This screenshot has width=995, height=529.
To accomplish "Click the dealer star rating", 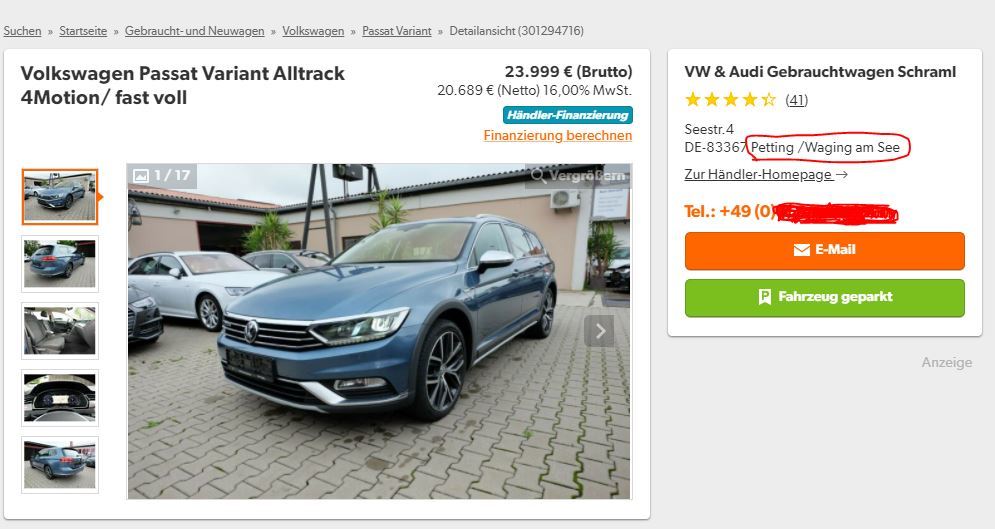I will 730,100.
